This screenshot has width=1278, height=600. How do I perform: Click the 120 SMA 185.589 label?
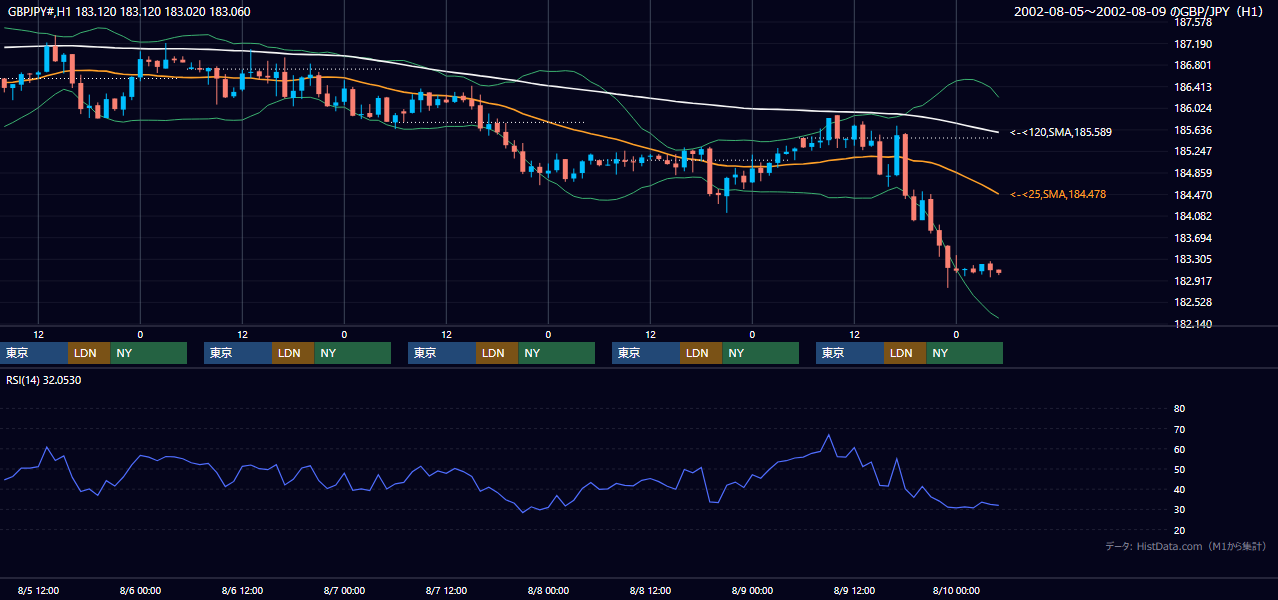point(1061,132)
